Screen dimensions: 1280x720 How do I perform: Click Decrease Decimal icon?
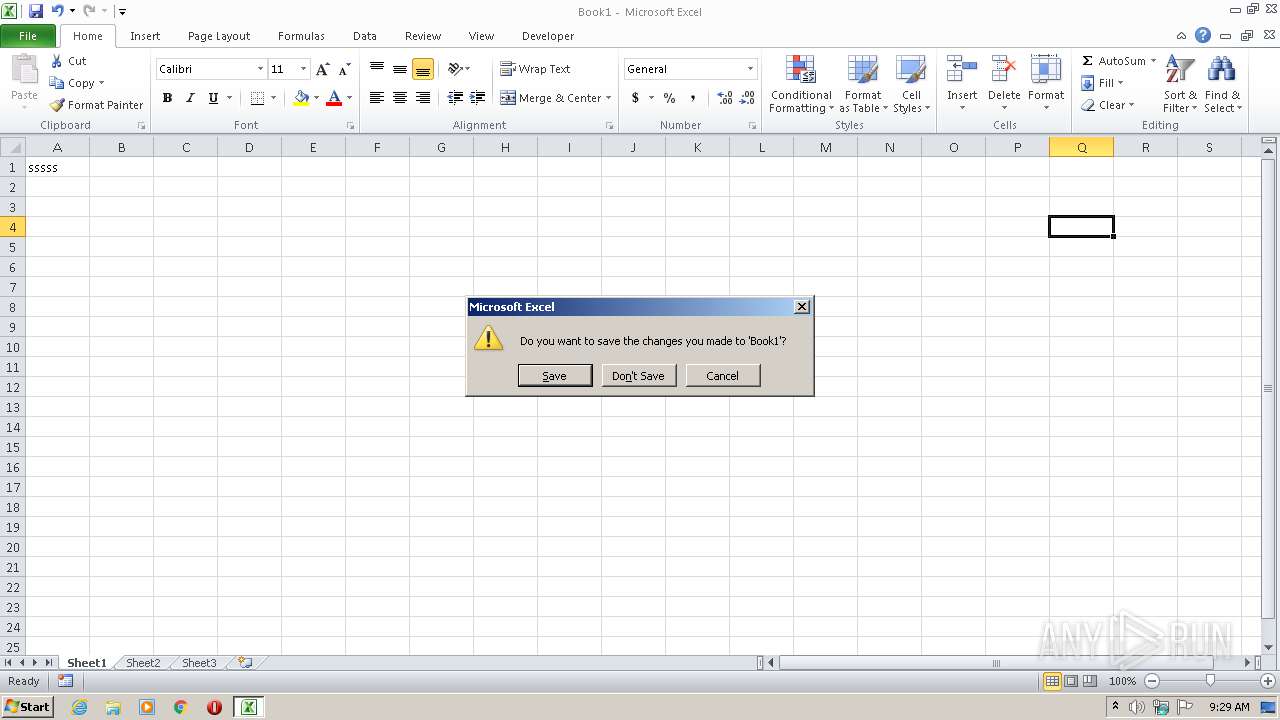tap(747, 98)
